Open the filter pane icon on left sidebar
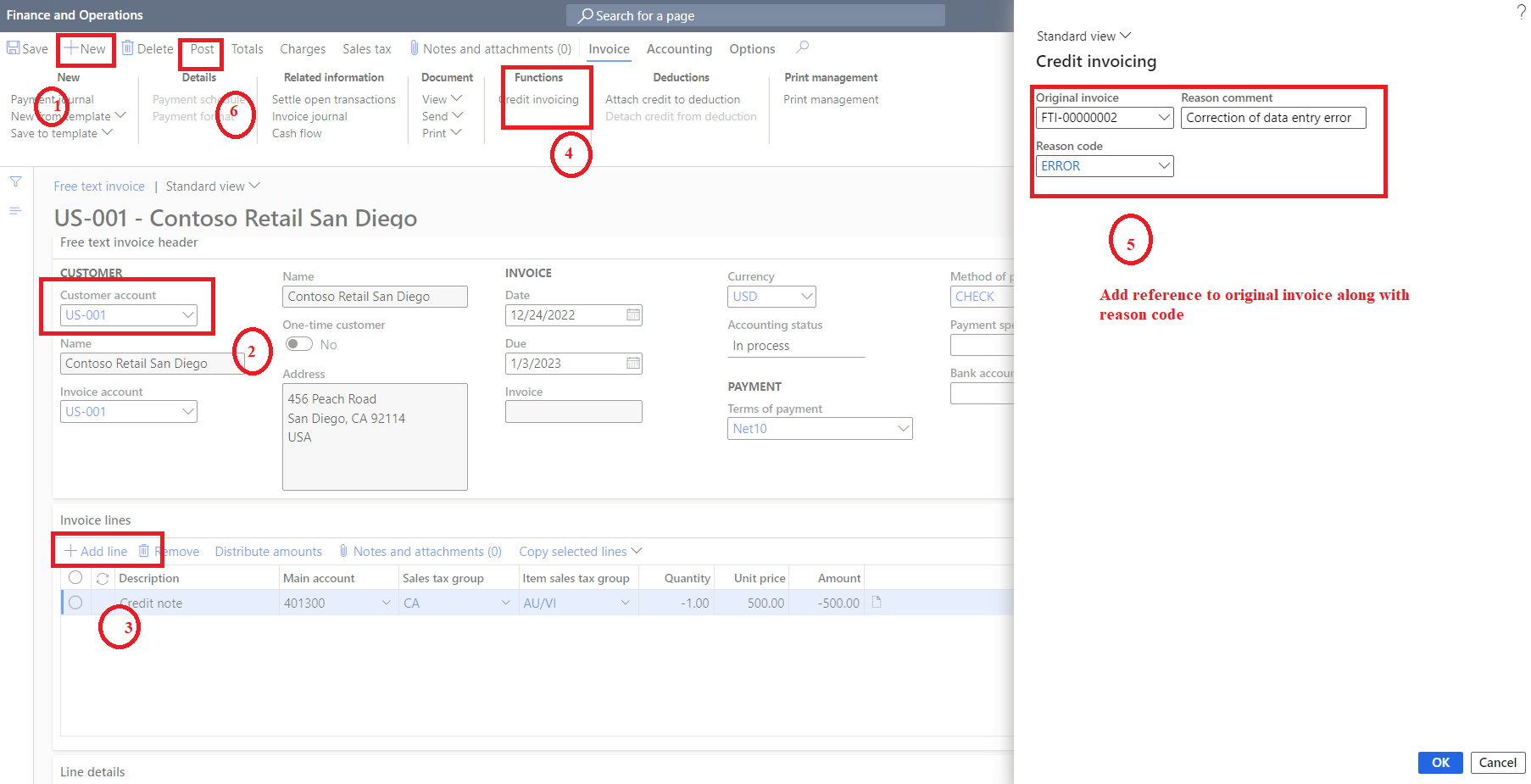1531x784 pixels. tap(15, 181)
